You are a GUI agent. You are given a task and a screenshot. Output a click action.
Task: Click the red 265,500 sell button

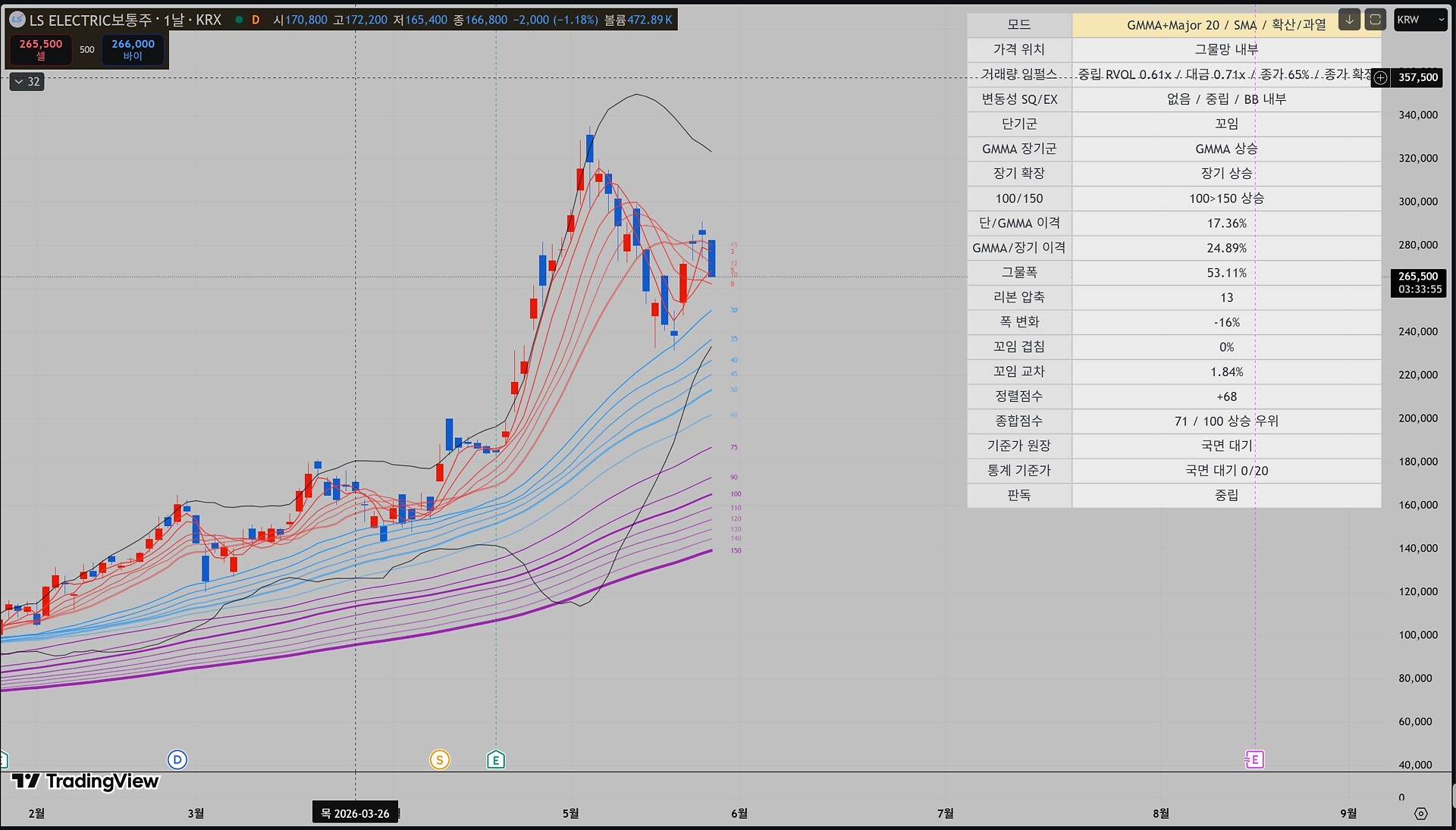click(41, 50)
